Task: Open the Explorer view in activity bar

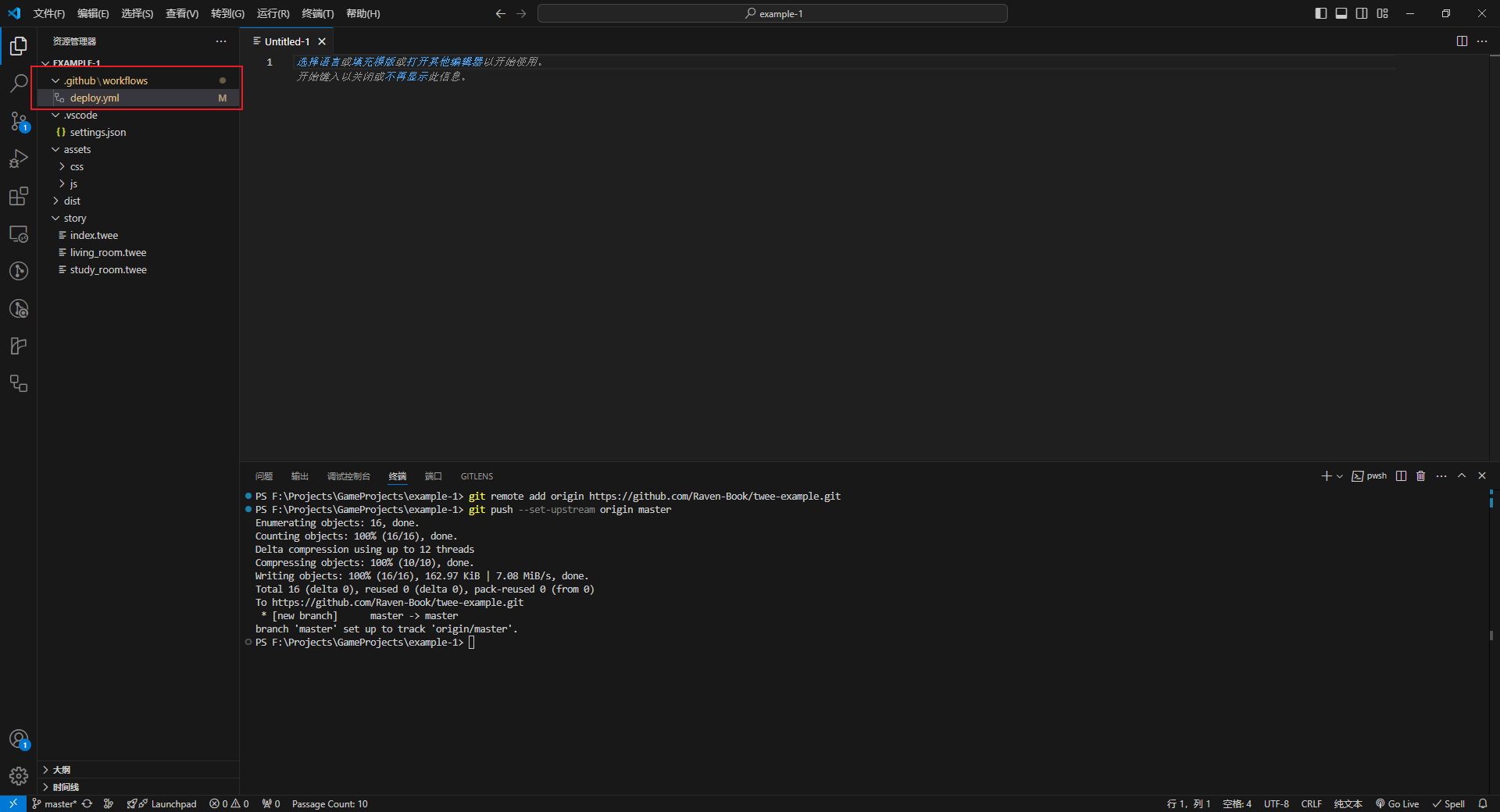Action: click(19, 46)
